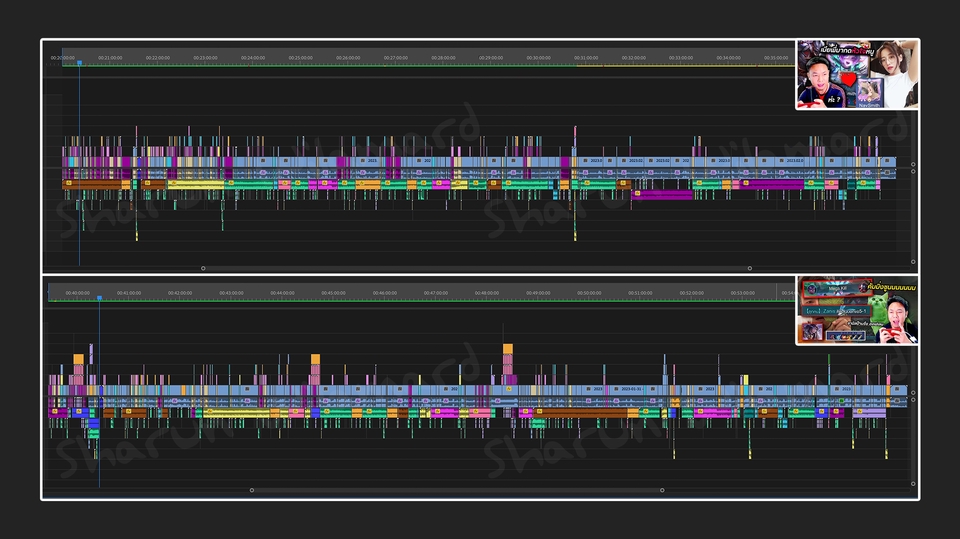The width and height of the screenshot is (960, 539).
Task: Click the 00:35:00:00 mark on the top ruler
Action: tap(776, 58)
